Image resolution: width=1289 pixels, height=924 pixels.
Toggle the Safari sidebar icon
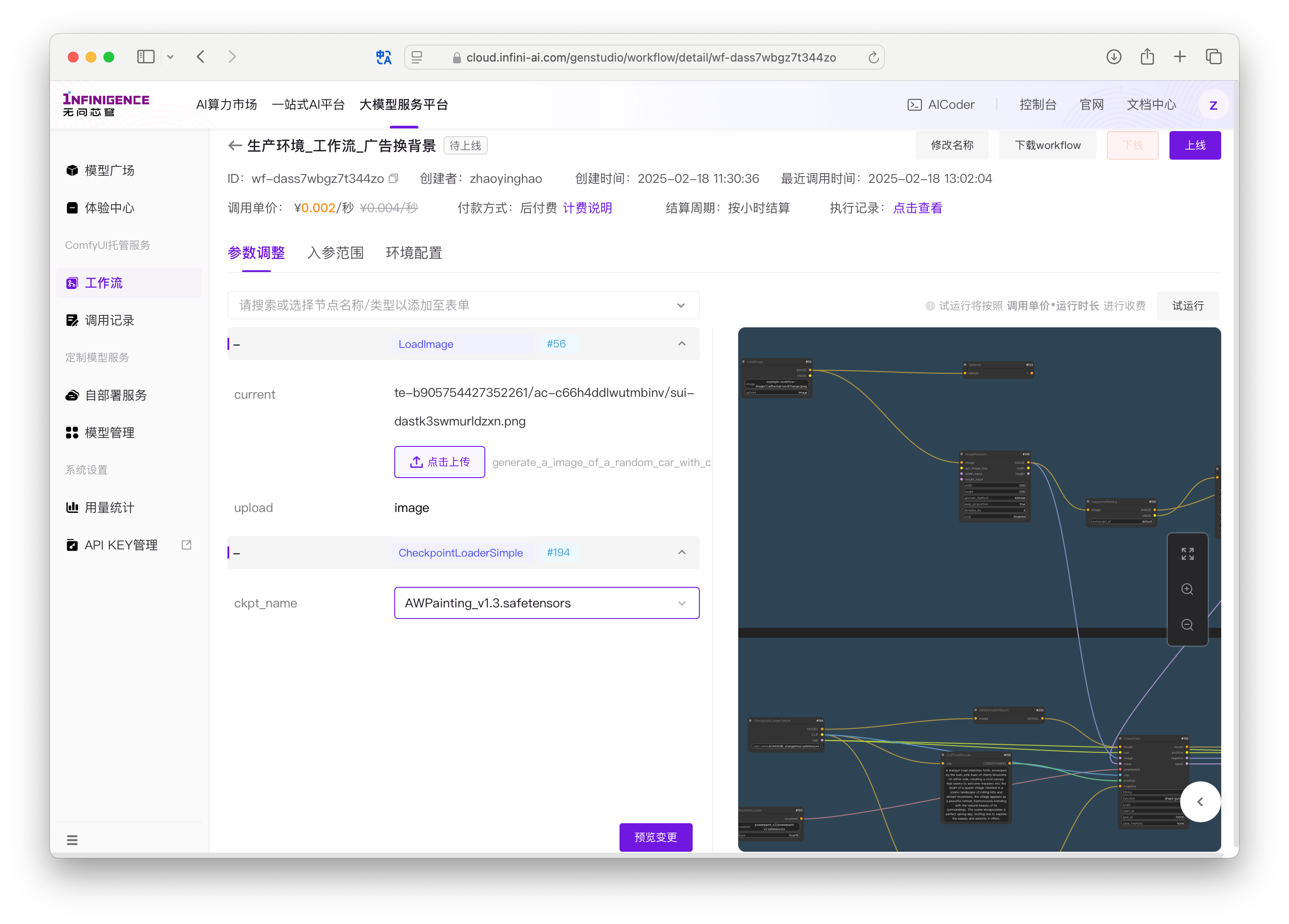(x=145, y=57)
